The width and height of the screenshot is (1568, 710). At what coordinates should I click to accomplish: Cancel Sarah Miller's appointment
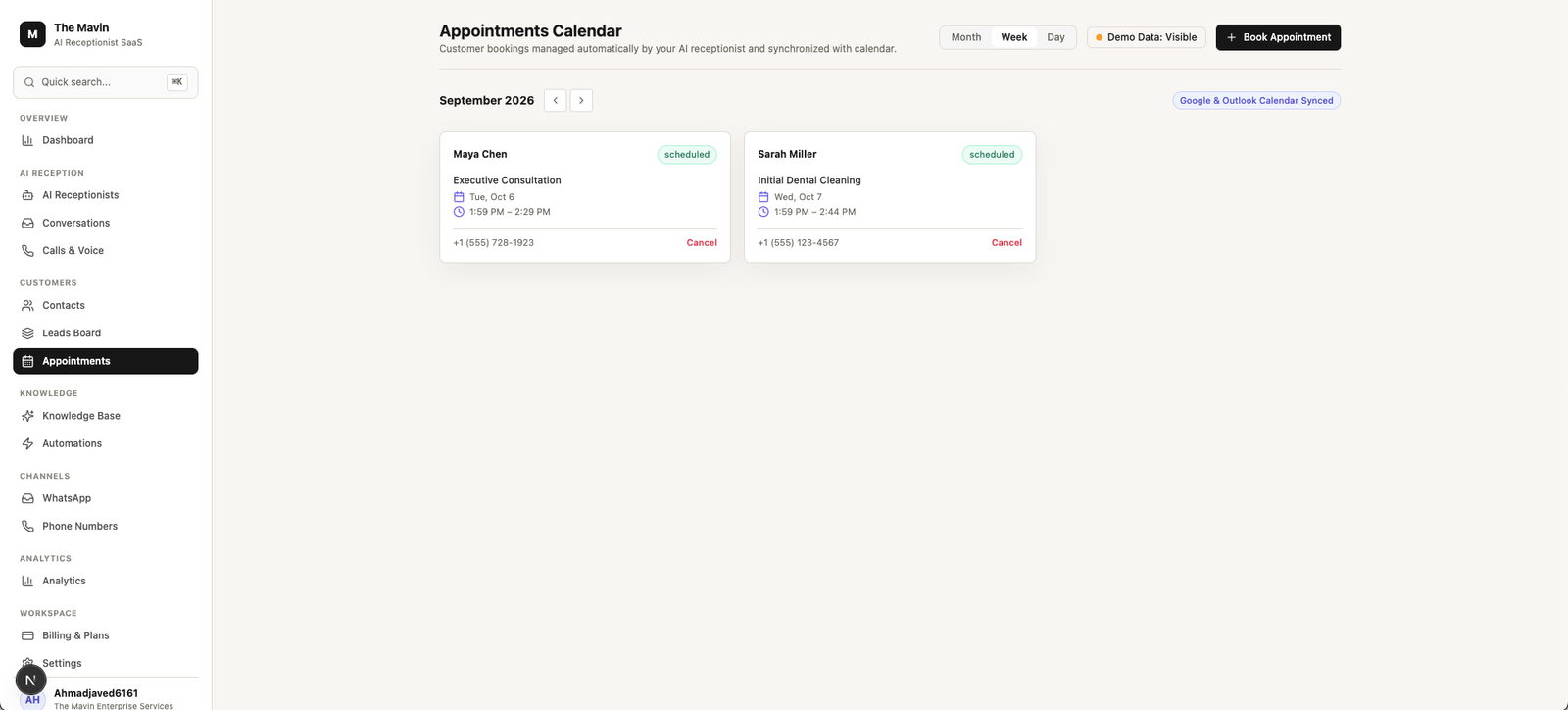[x=1006, y=243]
